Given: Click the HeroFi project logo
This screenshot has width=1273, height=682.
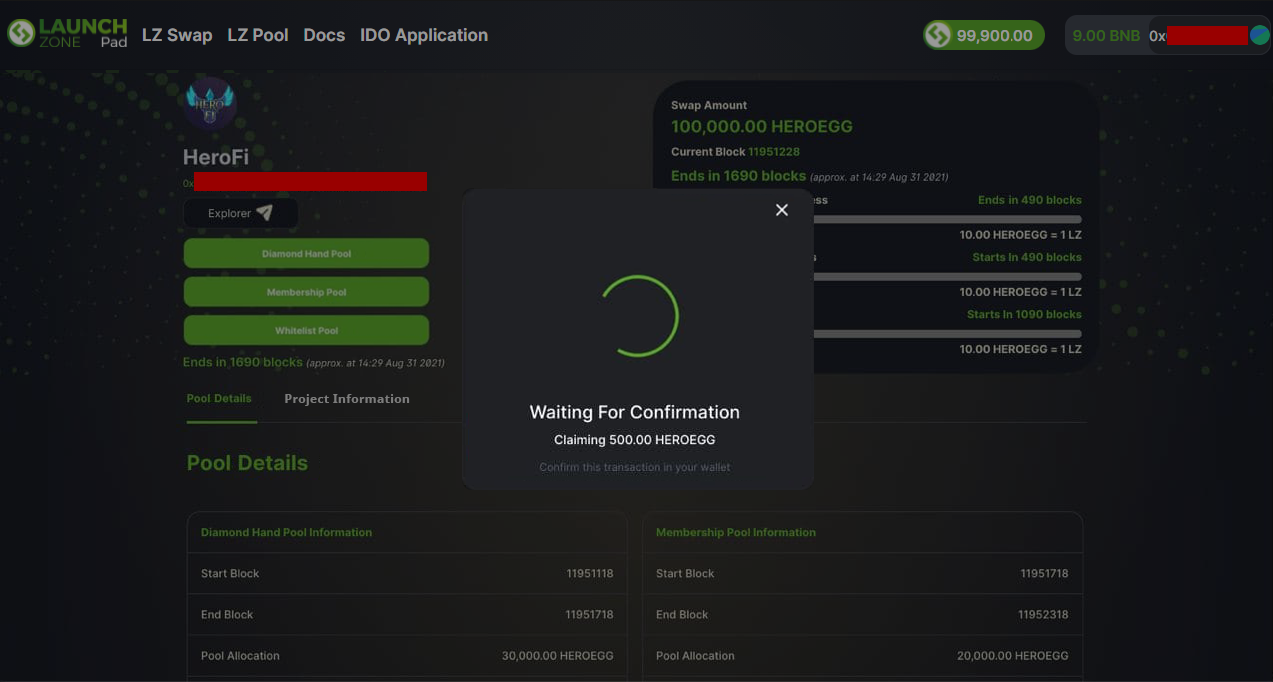Looking at the screenshot, I should coord(210,104).
